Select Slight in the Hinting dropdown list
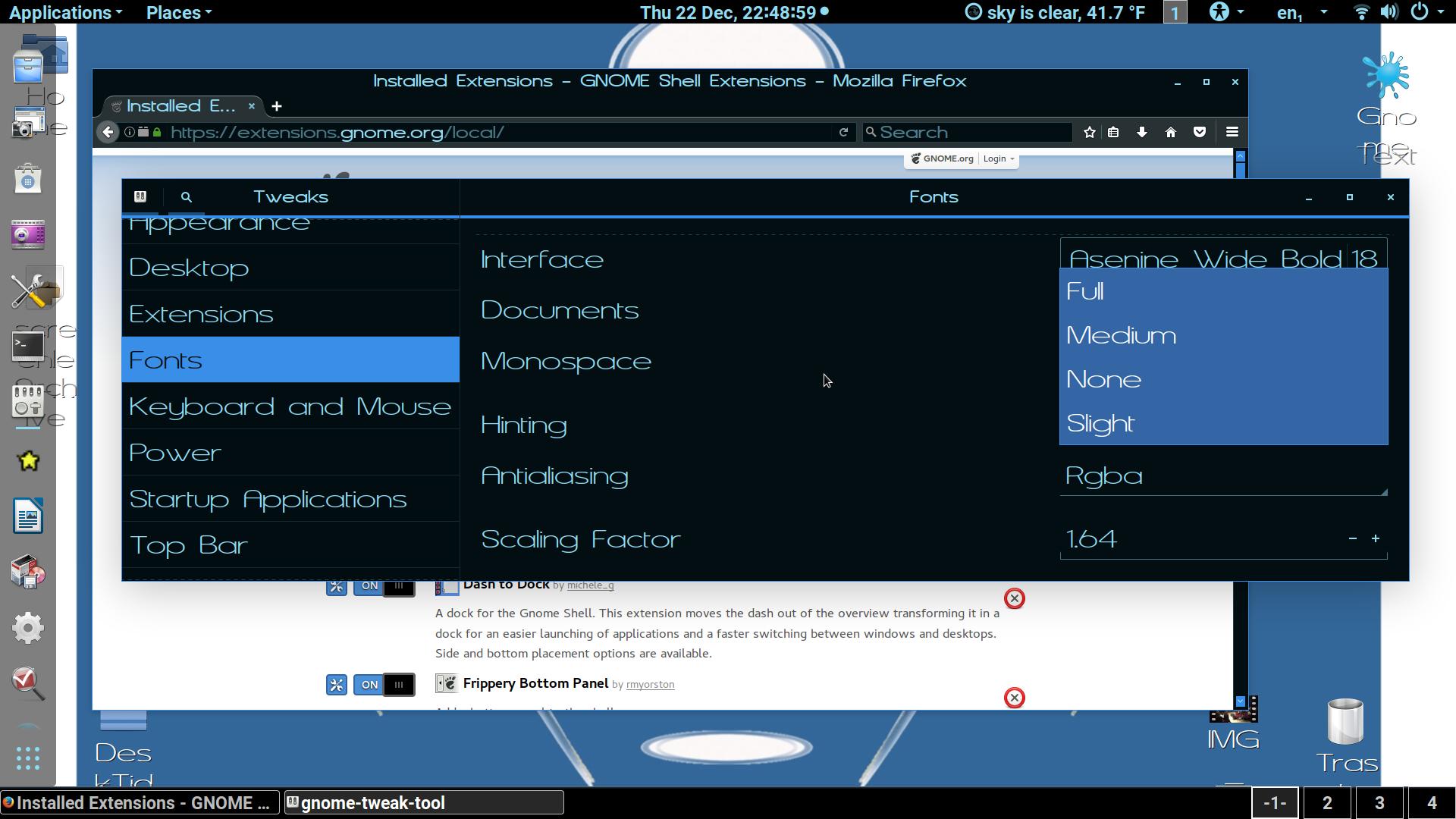1456x819 pixels. pos(1100,423)
